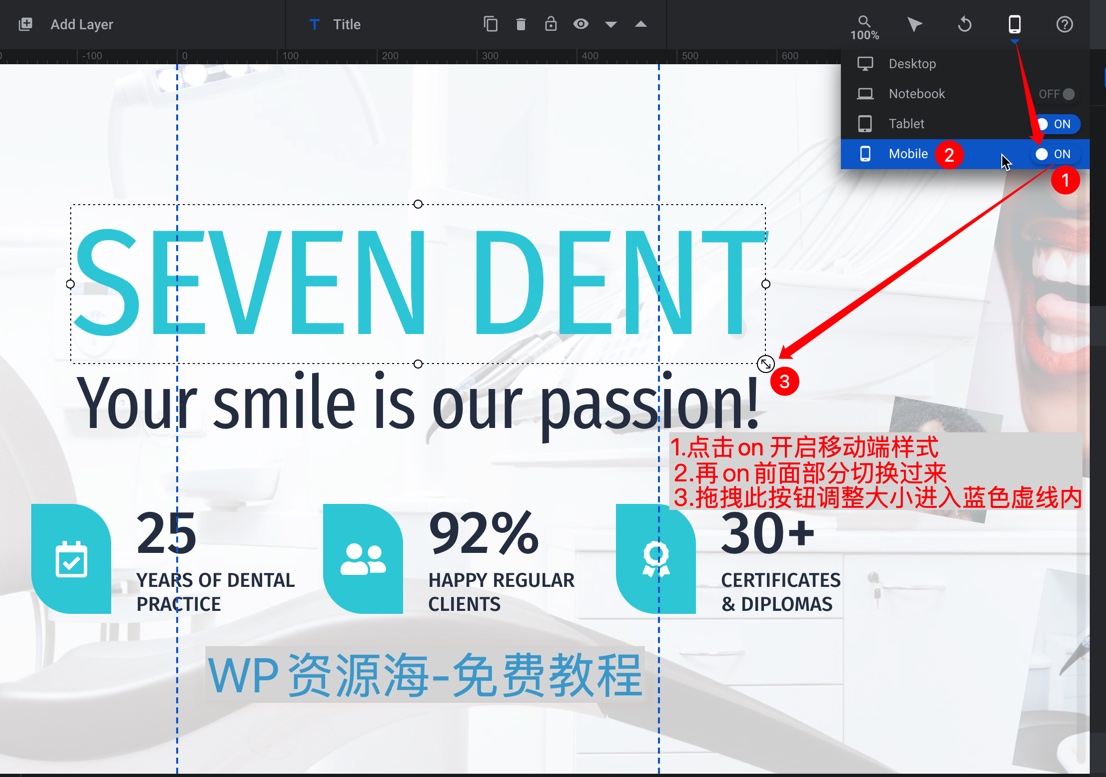Select CERTIFICATES & DIPLOMAS text

[x=781, y=592]
